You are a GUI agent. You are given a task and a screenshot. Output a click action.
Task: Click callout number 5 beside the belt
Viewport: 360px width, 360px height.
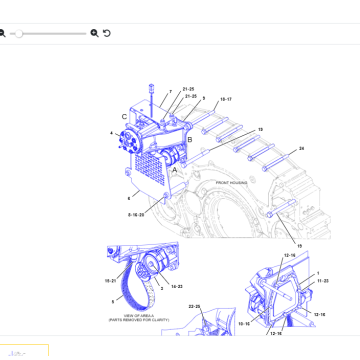tap(113, 302)
